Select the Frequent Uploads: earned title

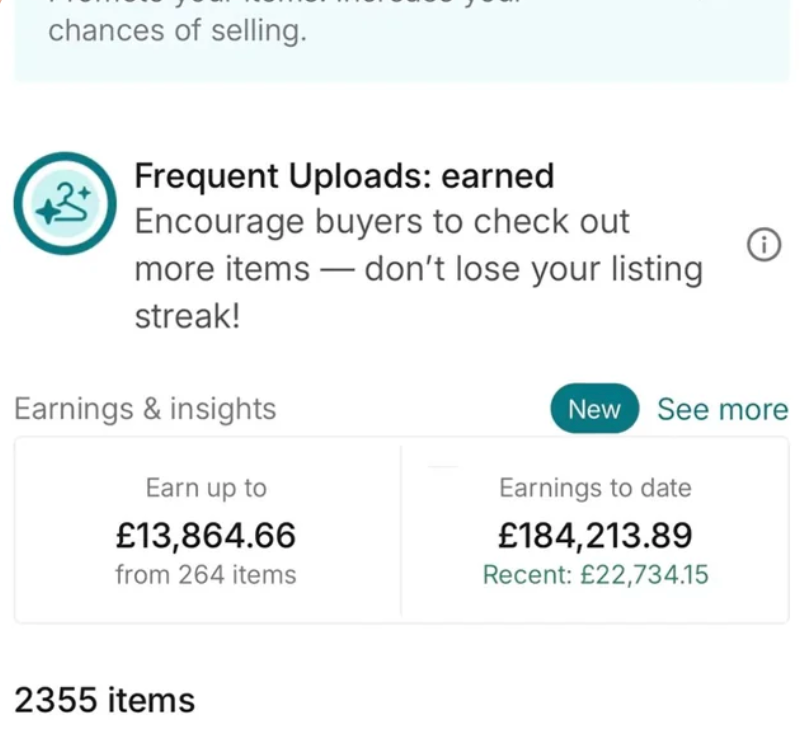point(344,176)
